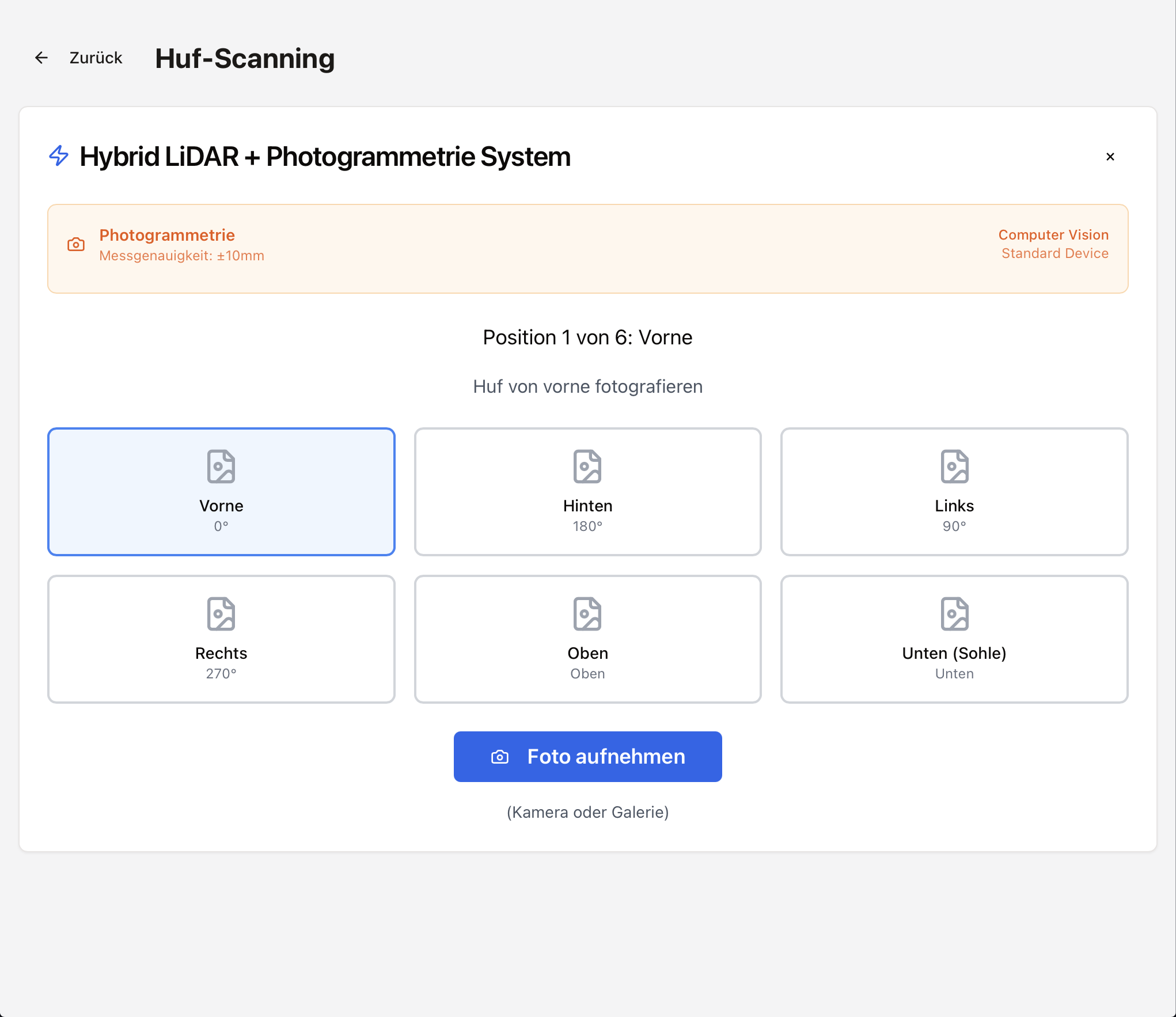Screen dimensions: 1176x1017
Task: Click the image icon in Links tile
Action: click(x=954, y=466)
